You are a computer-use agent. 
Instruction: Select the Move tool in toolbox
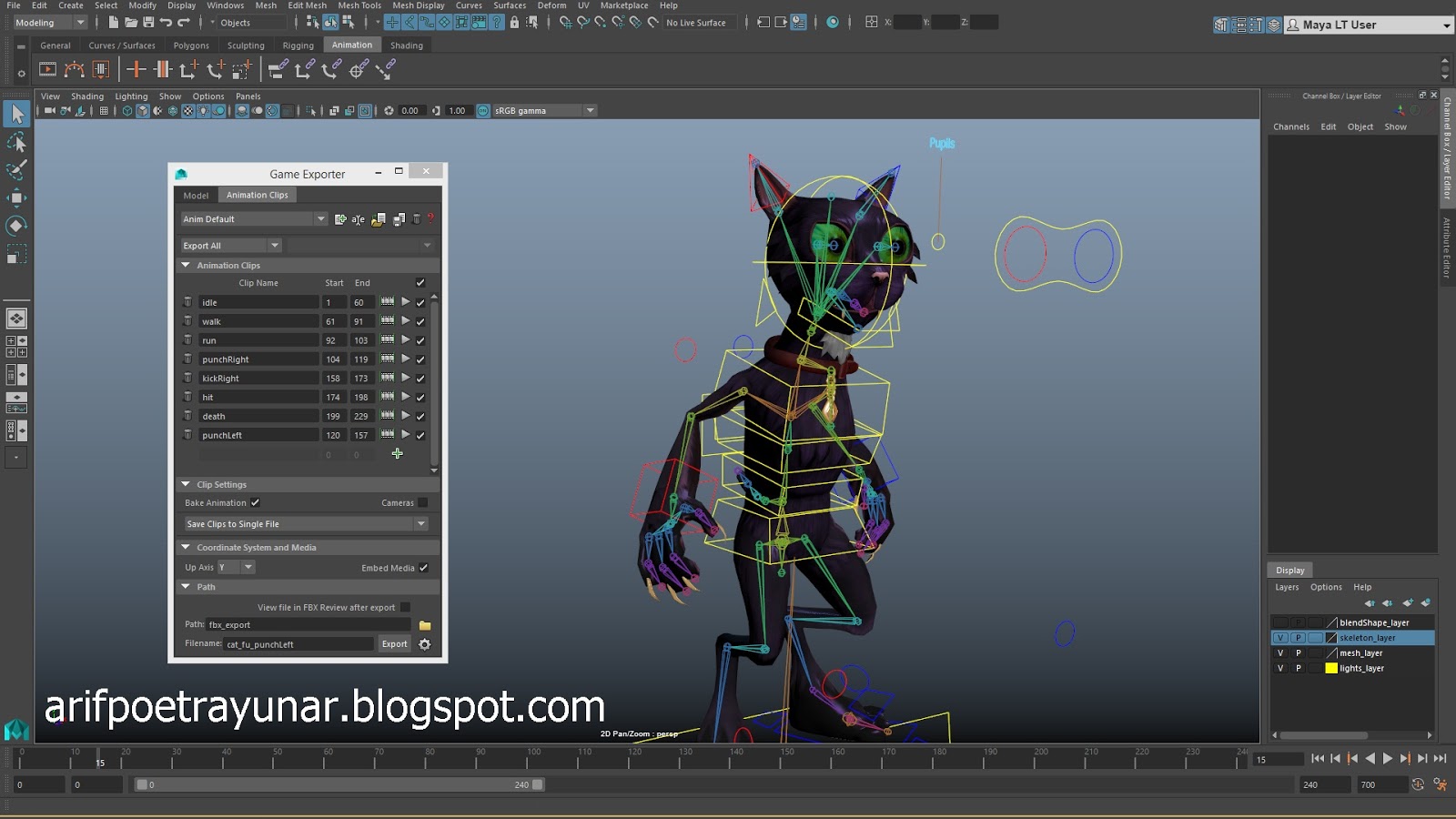[16, 197]
